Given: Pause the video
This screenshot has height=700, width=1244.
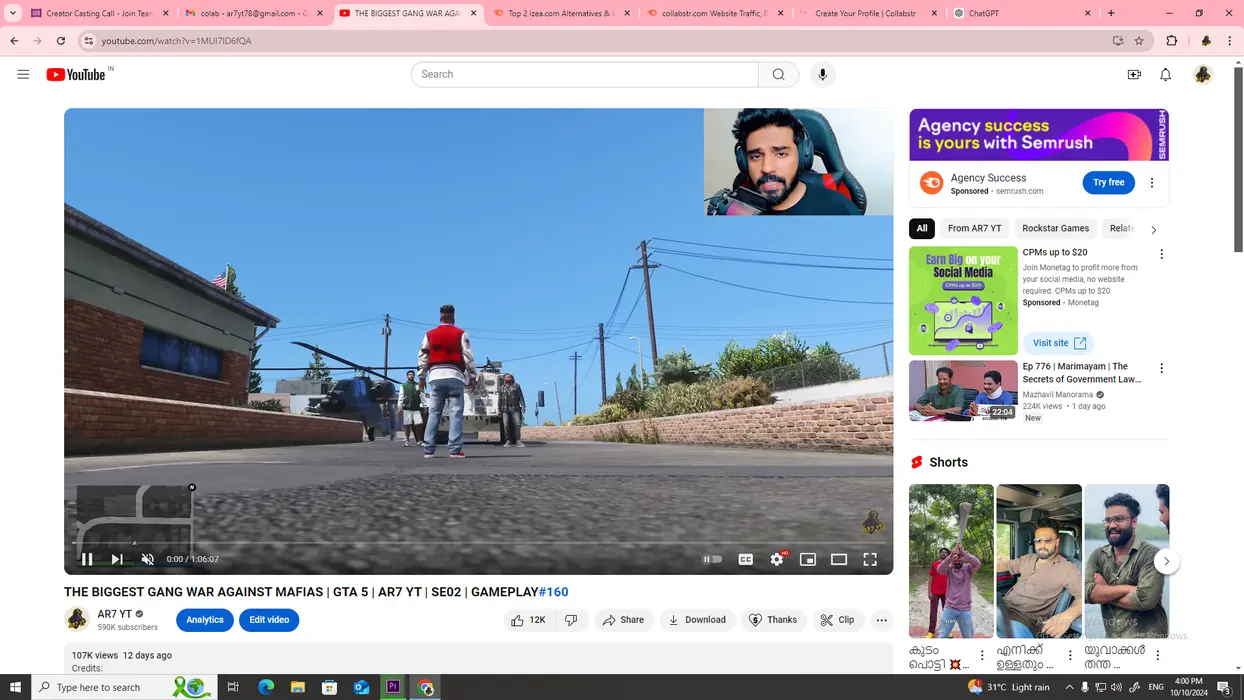Looking at the screenshot, I should pyautogui.click(x=87, y=559).
